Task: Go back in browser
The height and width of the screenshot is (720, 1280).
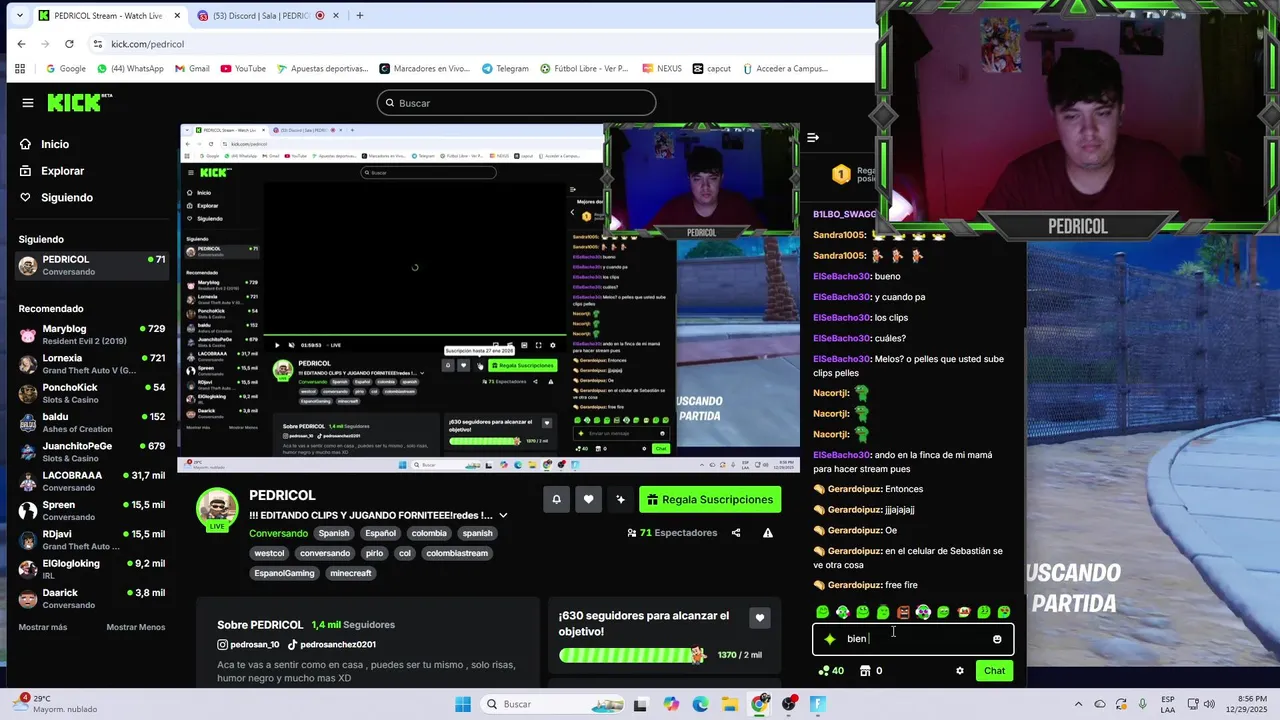Action: [21, 44]
